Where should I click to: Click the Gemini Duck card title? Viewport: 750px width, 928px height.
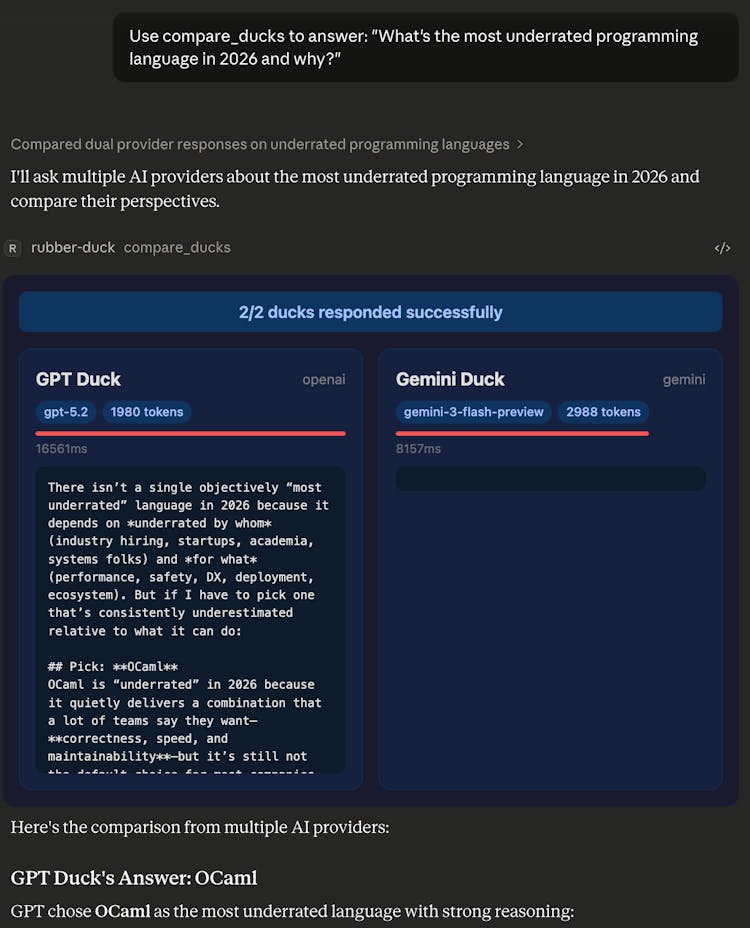(x=450, y=379)
